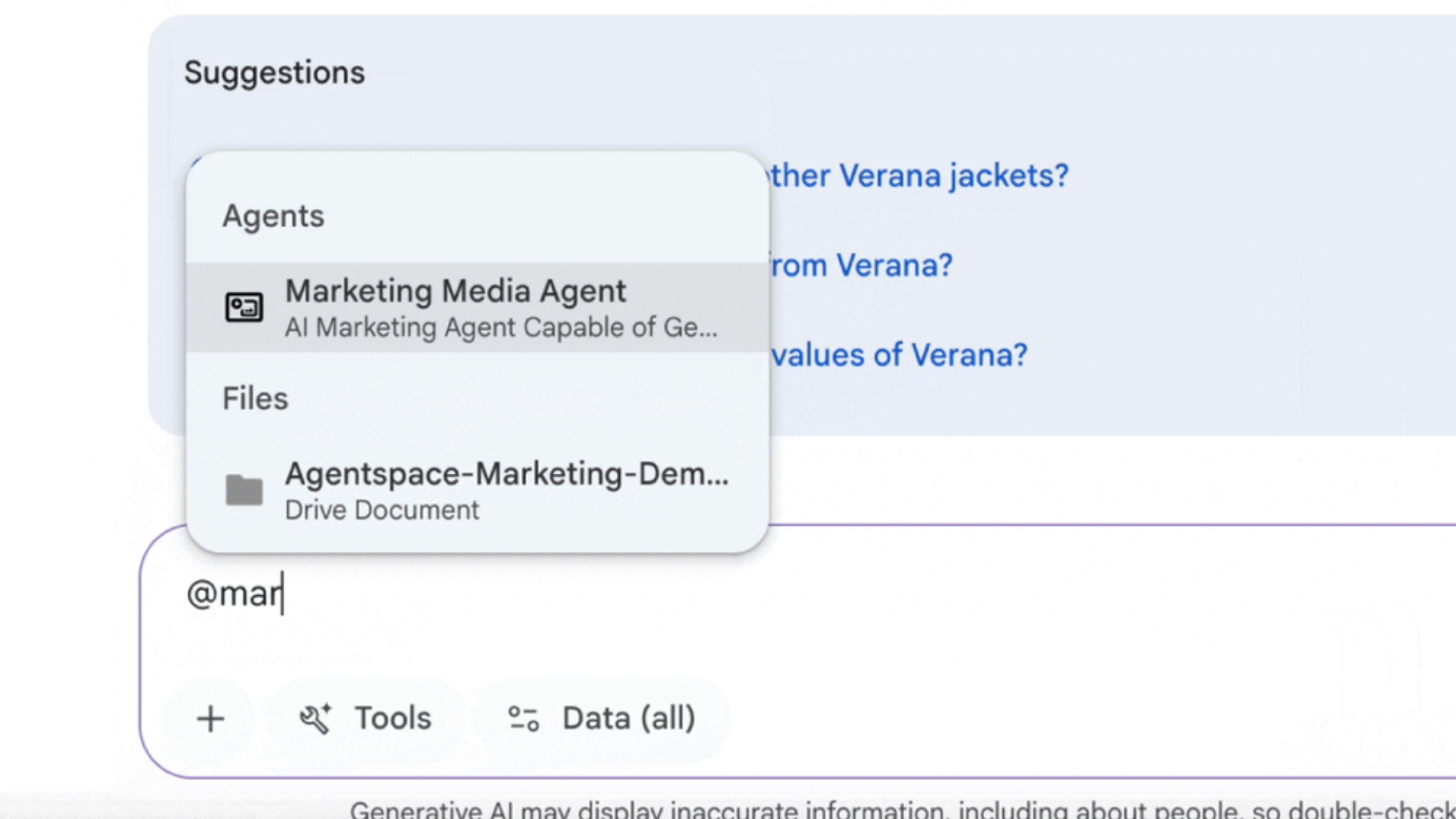Open the 'Verana jackets?' suggestion link

coord(918,176)
